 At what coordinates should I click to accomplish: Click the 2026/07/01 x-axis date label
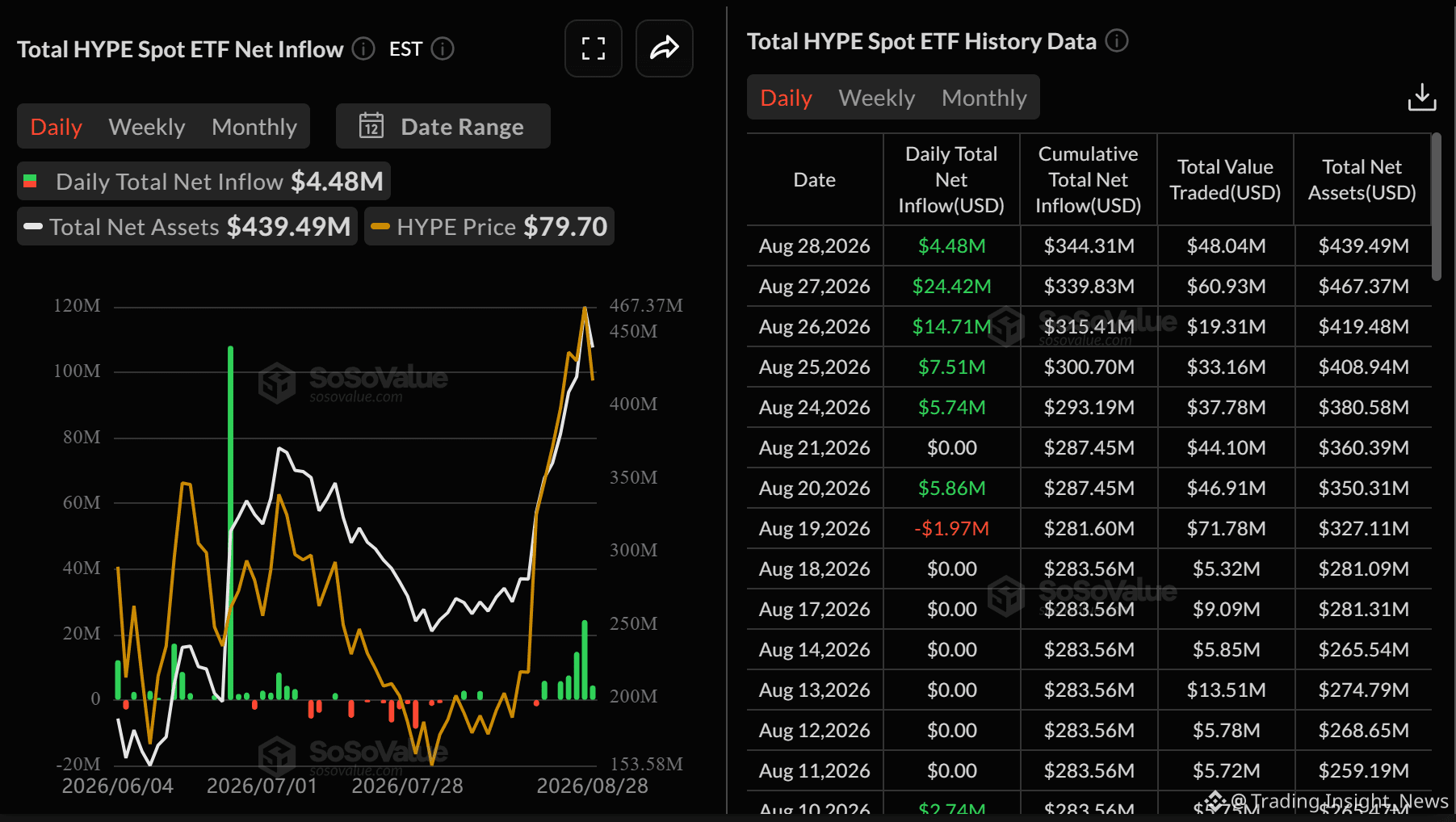262,786
